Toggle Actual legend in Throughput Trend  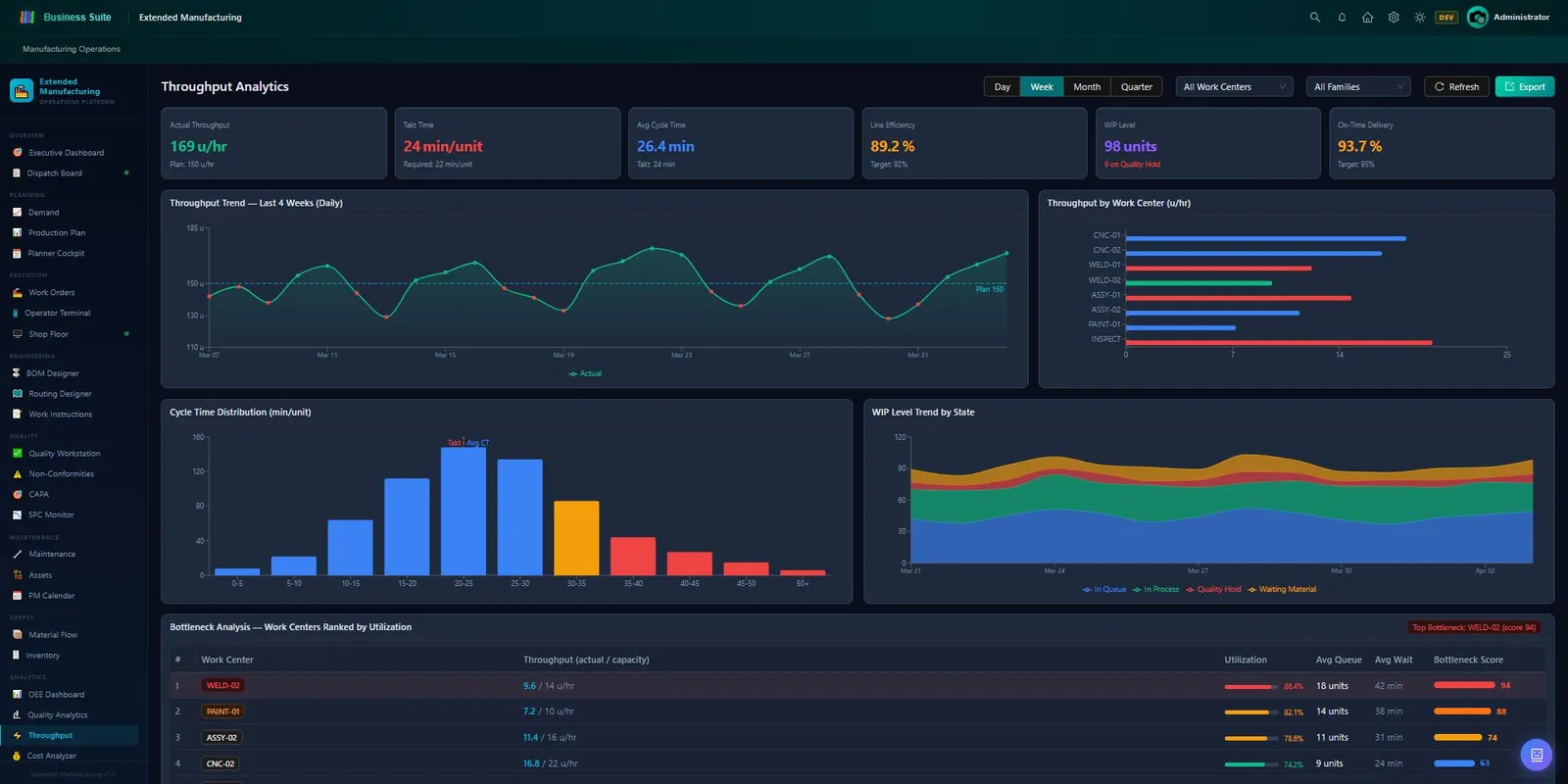585,373
